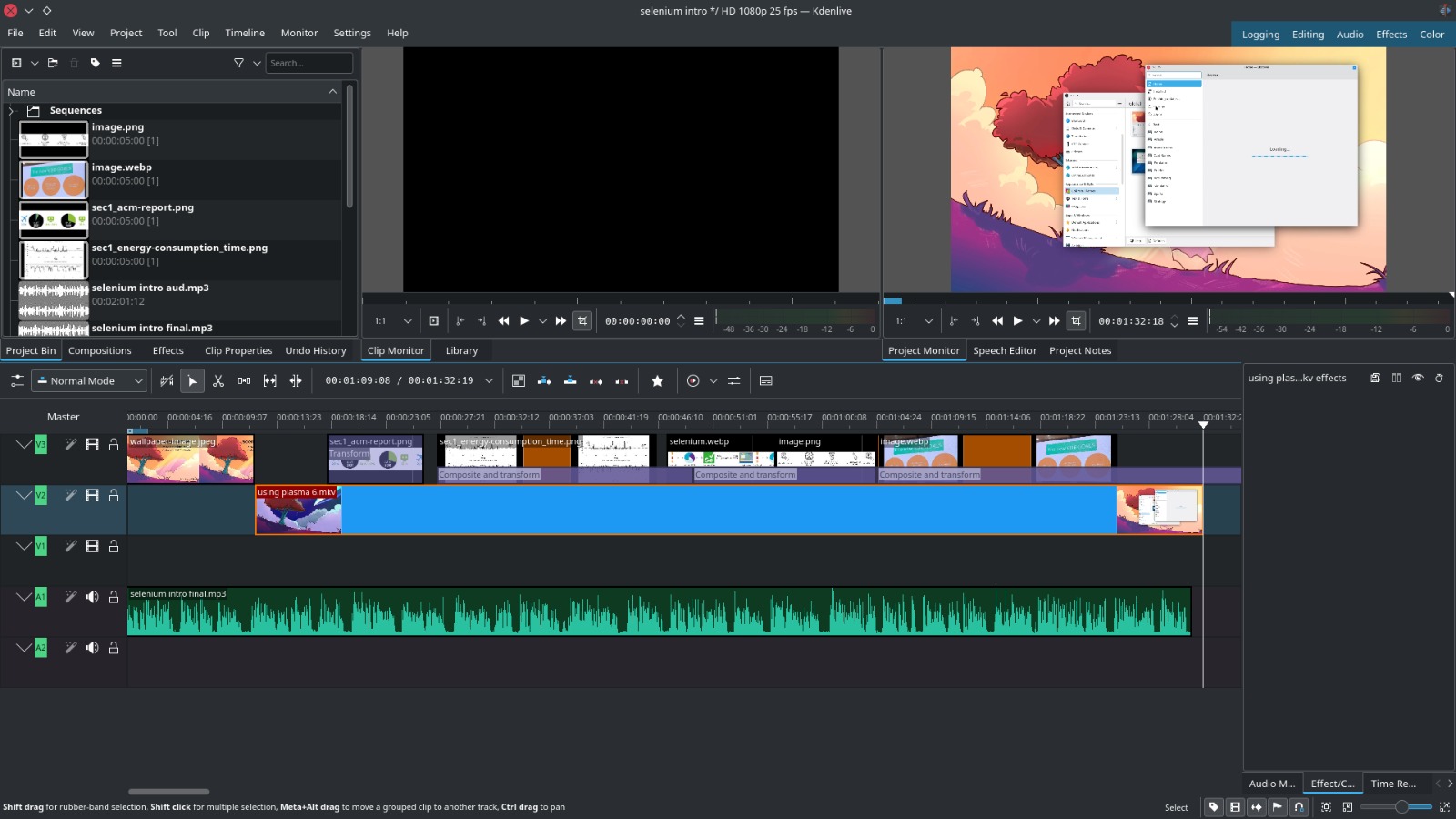Open timeline settings sliders icon at toolbar start
The image size is (1456, 819).
point(17,381)
